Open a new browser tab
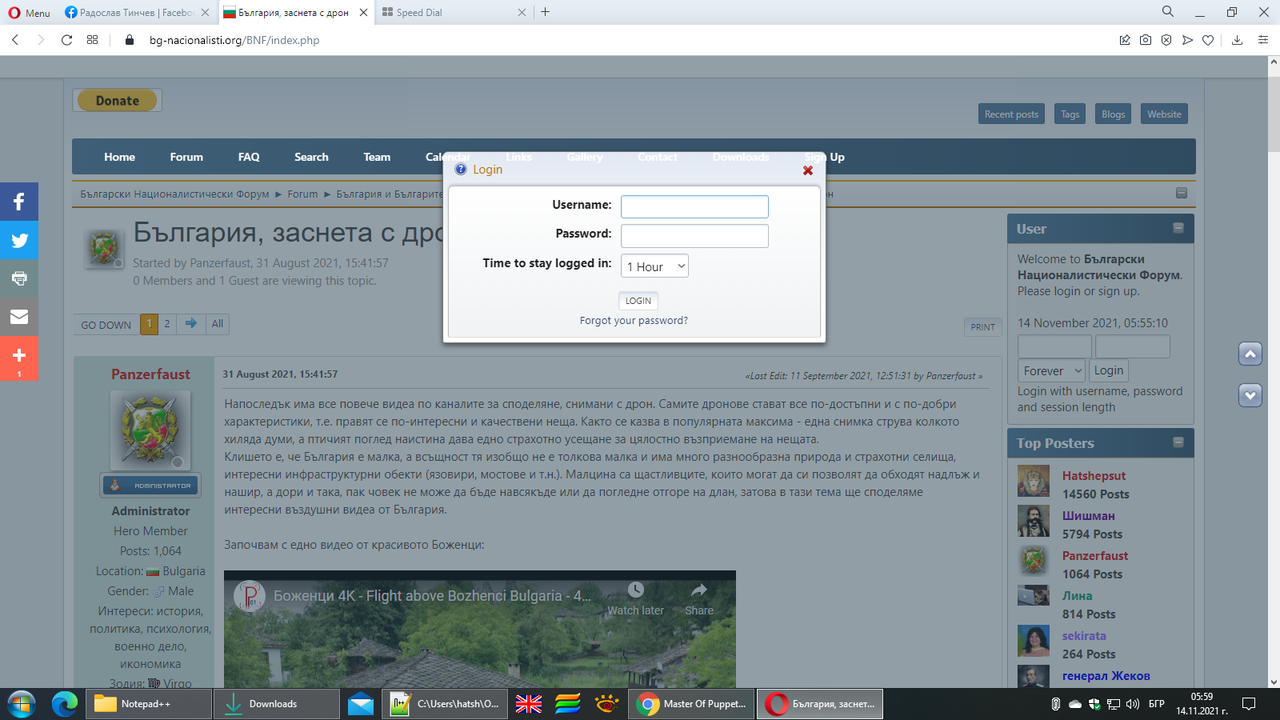The width and height of the screenshot is (1280, 720). [x=545, y=12]
